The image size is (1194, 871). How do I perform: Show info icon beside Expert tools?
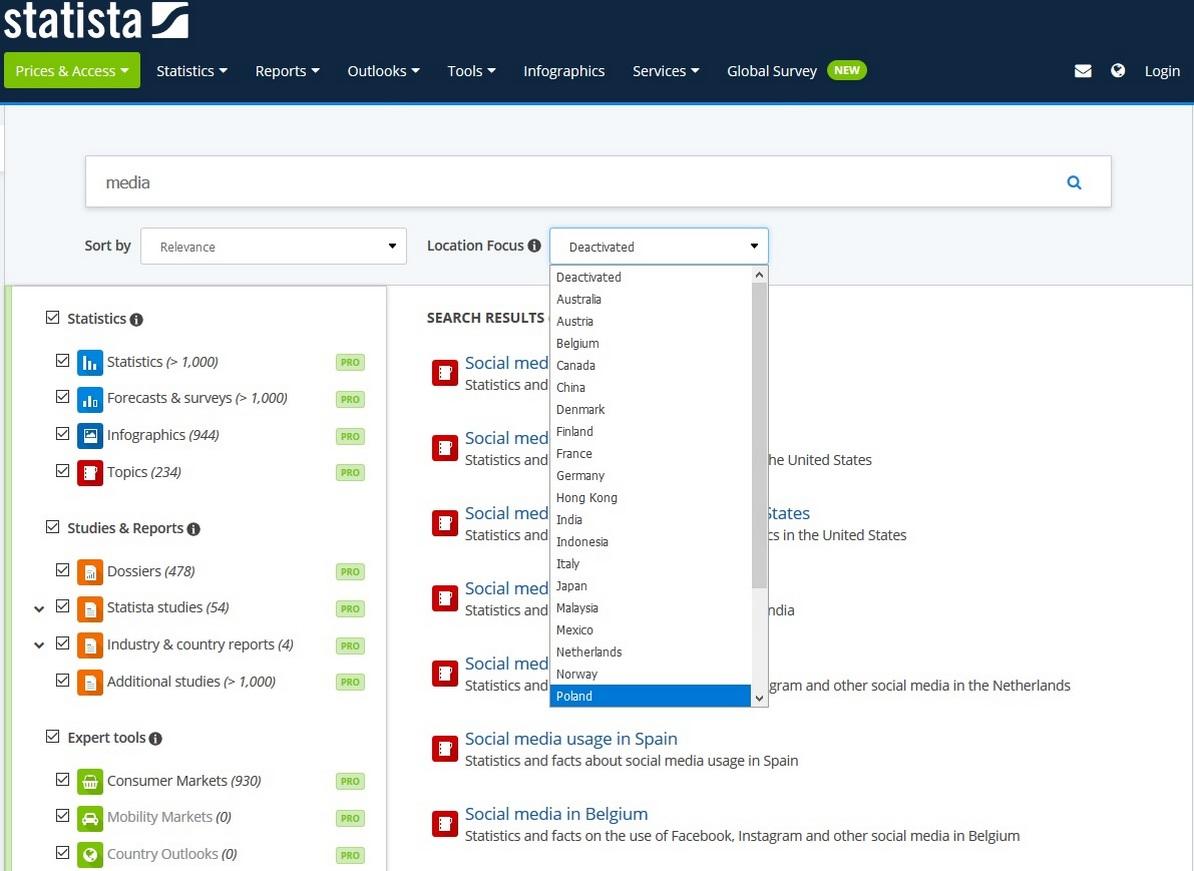click(155, 739)
